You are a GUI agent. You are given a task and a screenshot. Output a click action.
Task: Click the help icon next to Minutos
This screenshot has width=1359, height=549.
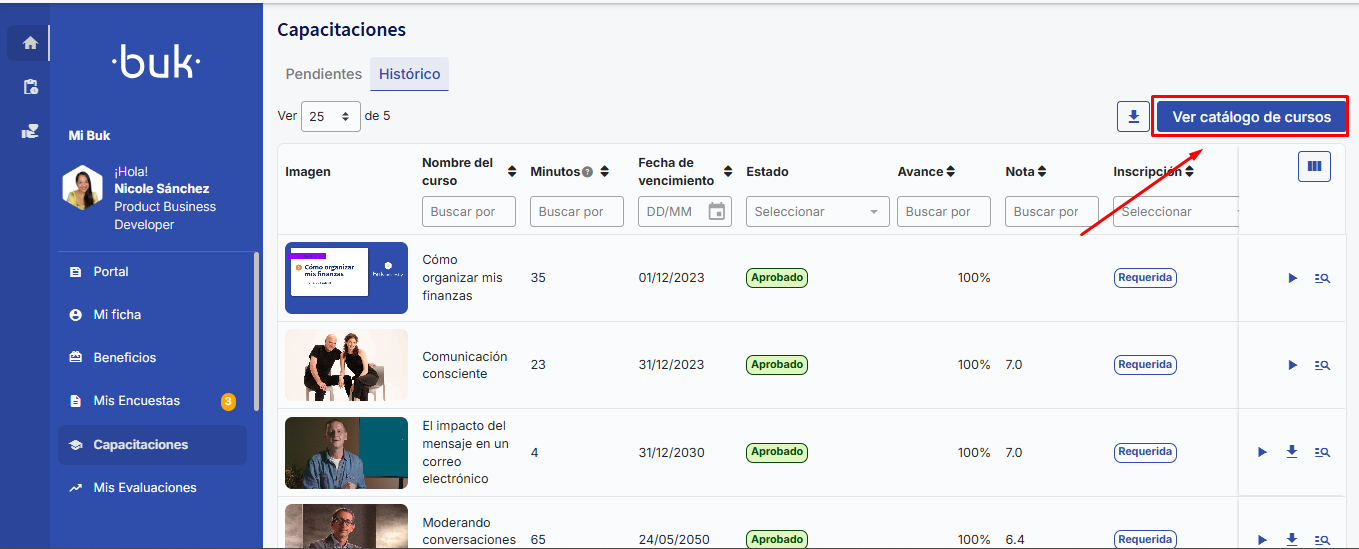[x=588, y=172]
